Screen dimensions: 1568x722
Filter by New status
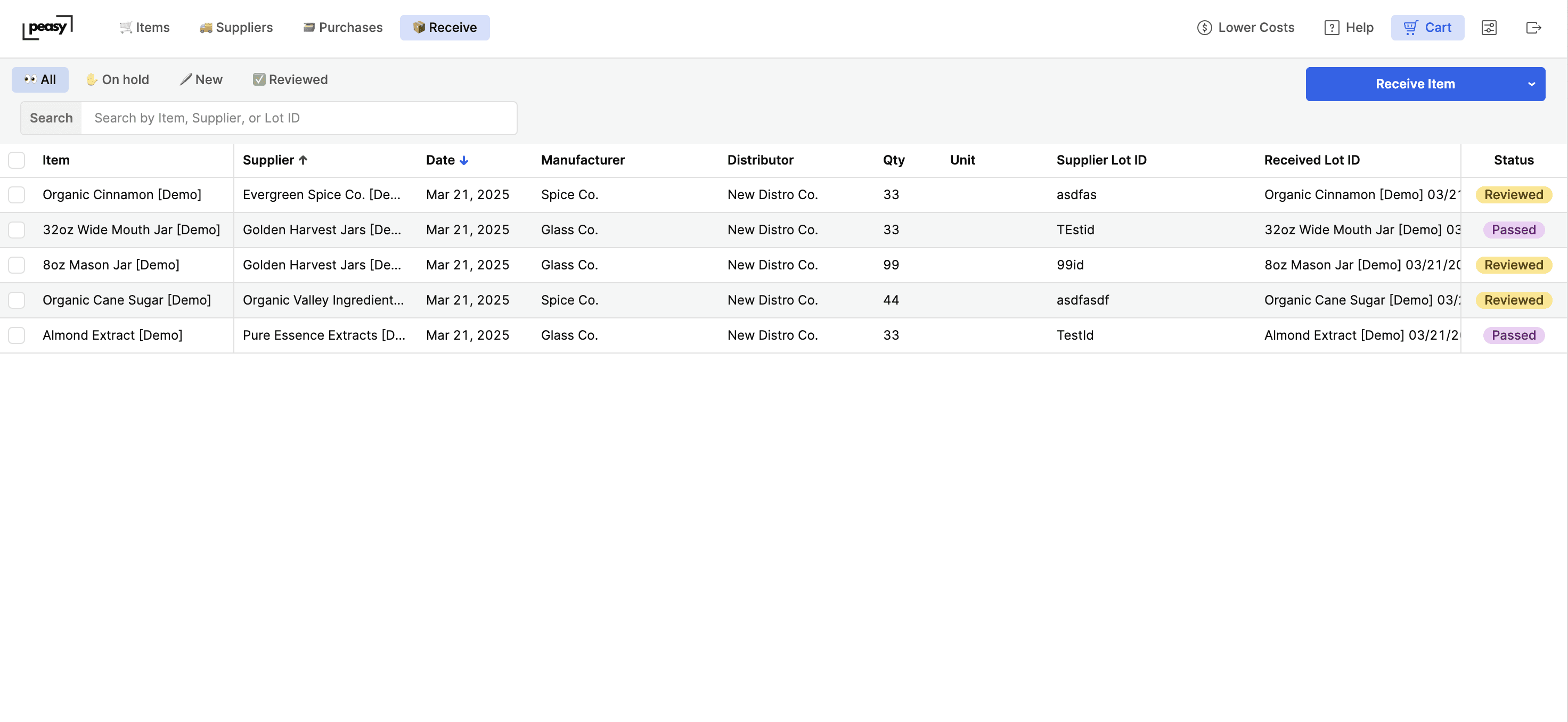[x=201, y=80]
